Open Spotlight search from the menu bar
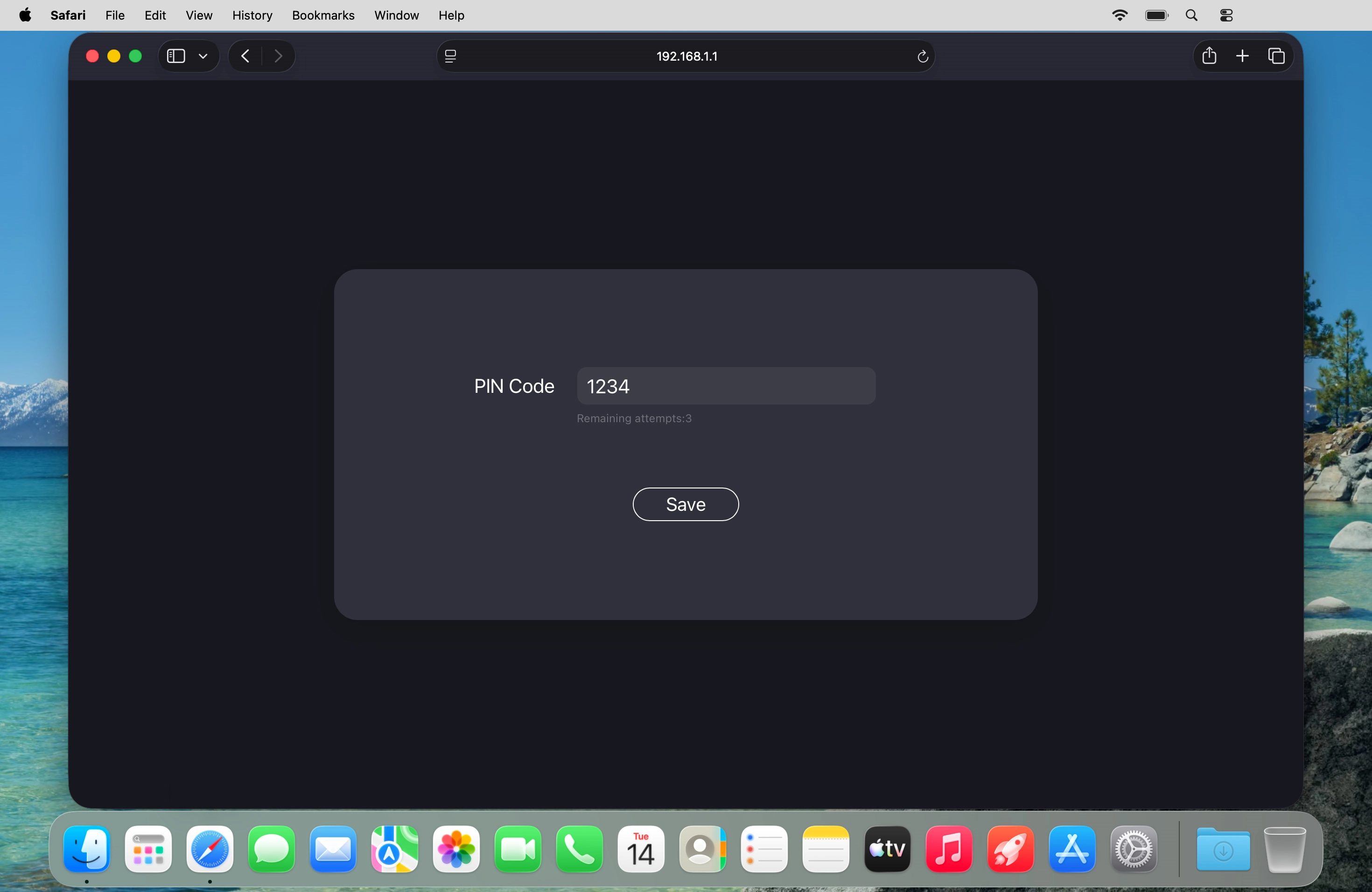This screenshot has height=892, width=1372. pyautogui.click(x=1191, y=15)
